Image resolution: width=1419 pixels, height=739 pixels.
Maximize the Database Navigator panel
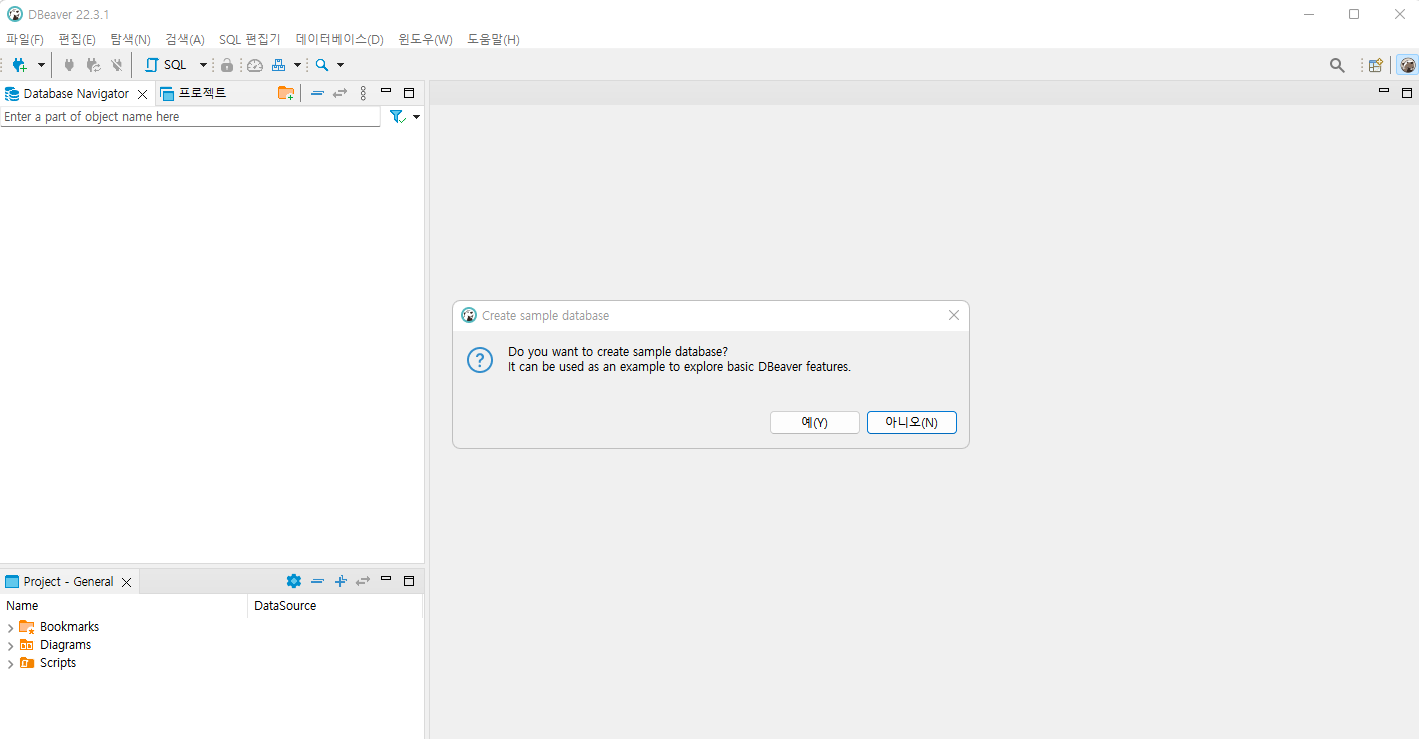pyautogui.click(x=409, y=93)
